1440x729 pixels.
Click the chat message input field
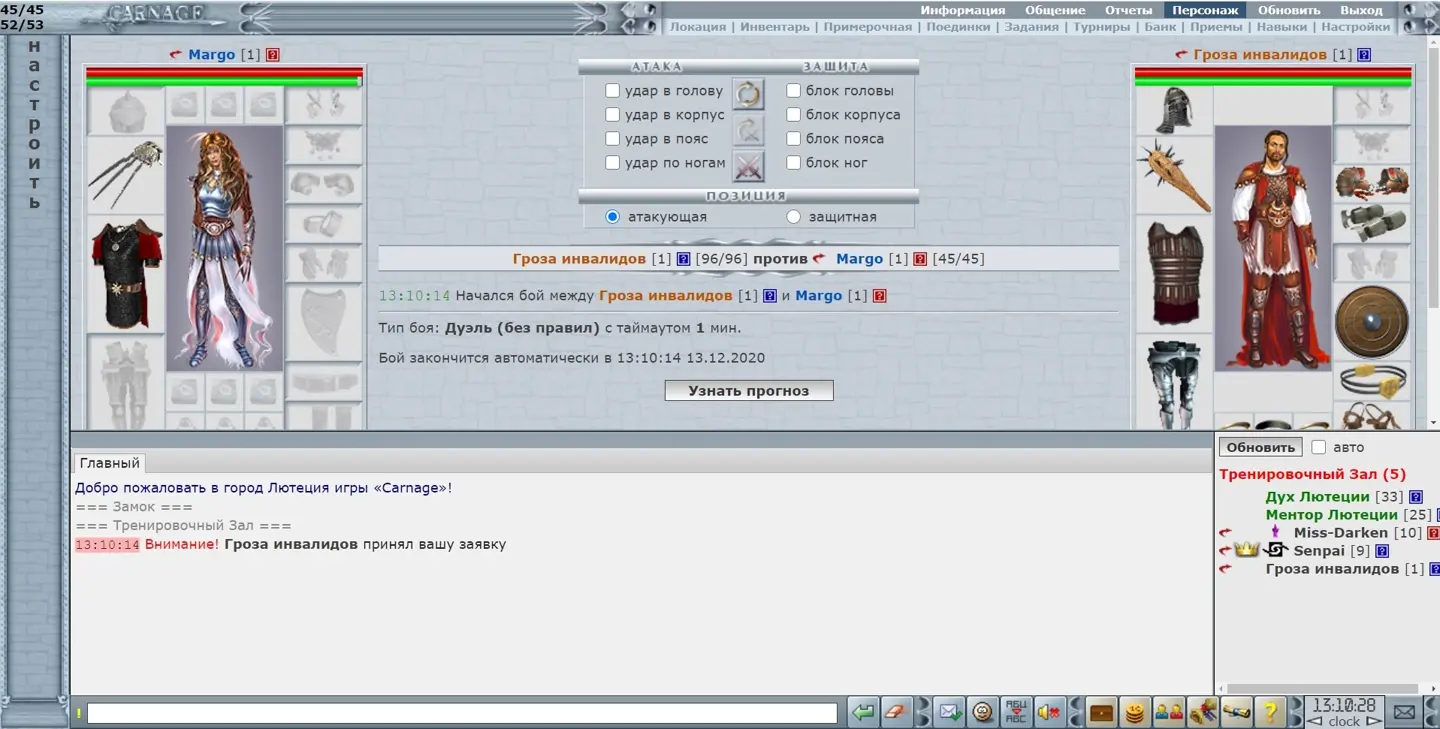(462, 713)
